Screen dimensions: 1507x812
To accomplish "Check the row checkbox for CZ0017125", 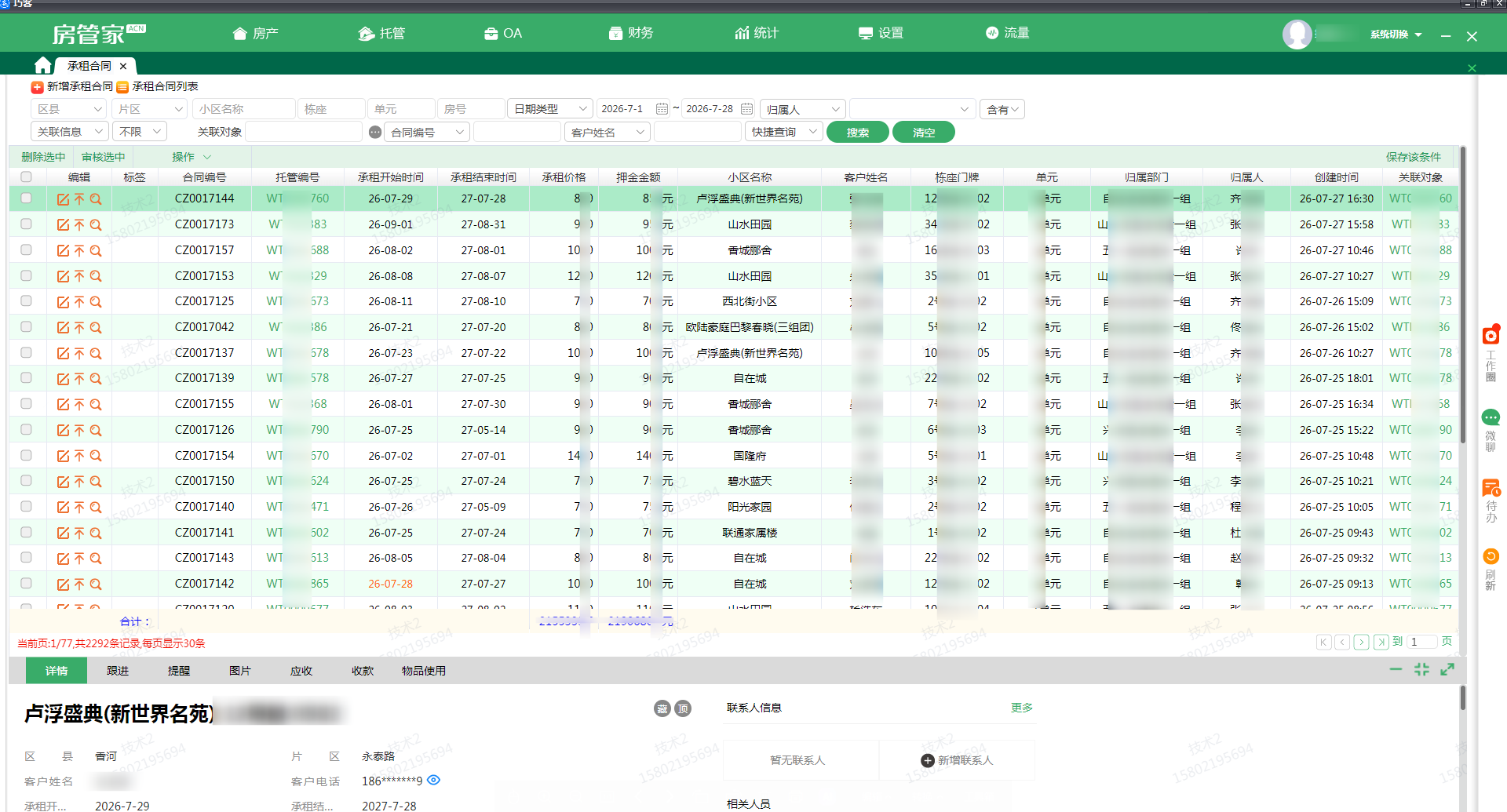I will [x=26, y=301].
